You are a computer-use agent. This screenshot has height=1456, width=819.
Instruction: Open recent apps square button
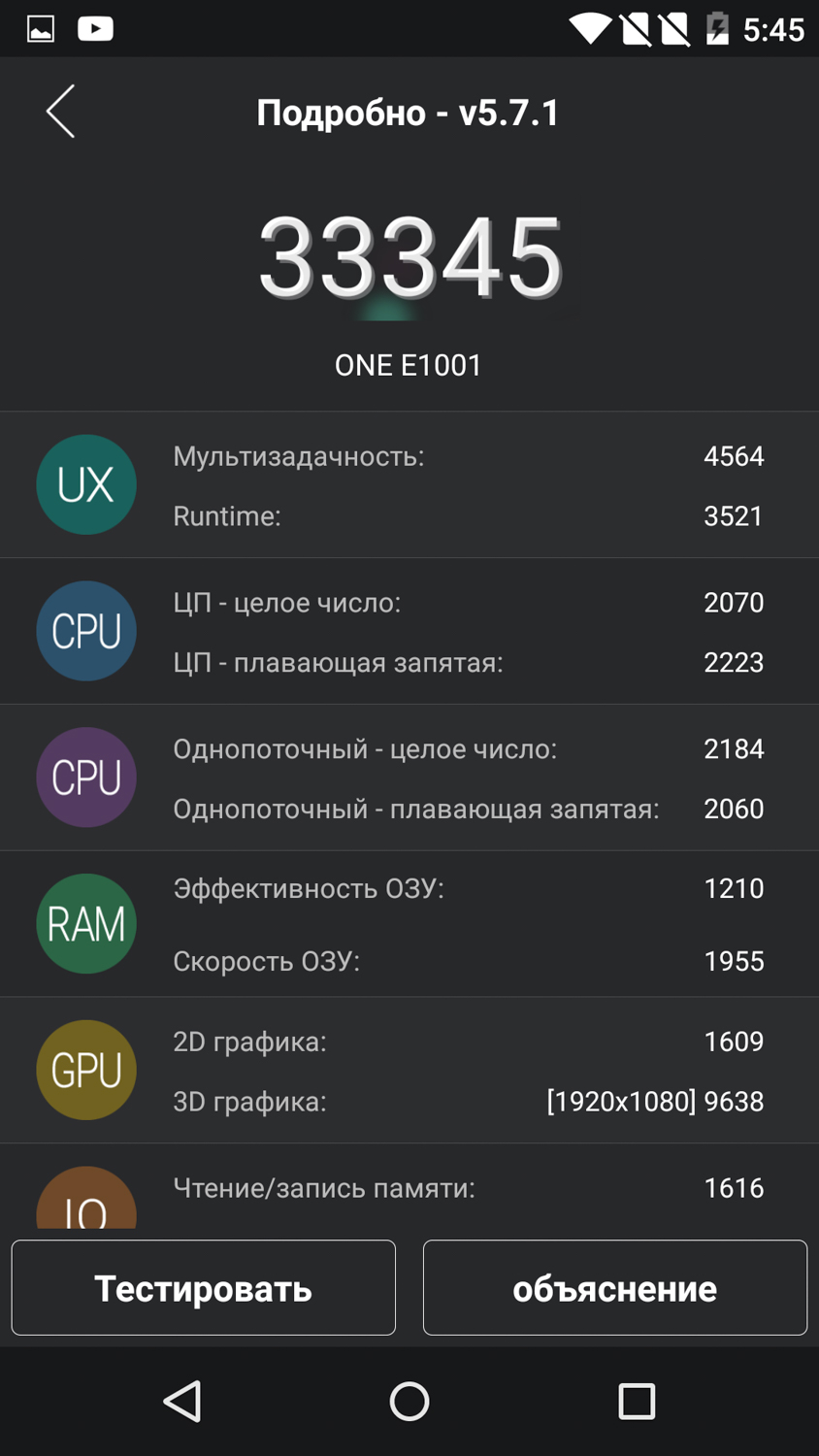(x=637, y=1401)
